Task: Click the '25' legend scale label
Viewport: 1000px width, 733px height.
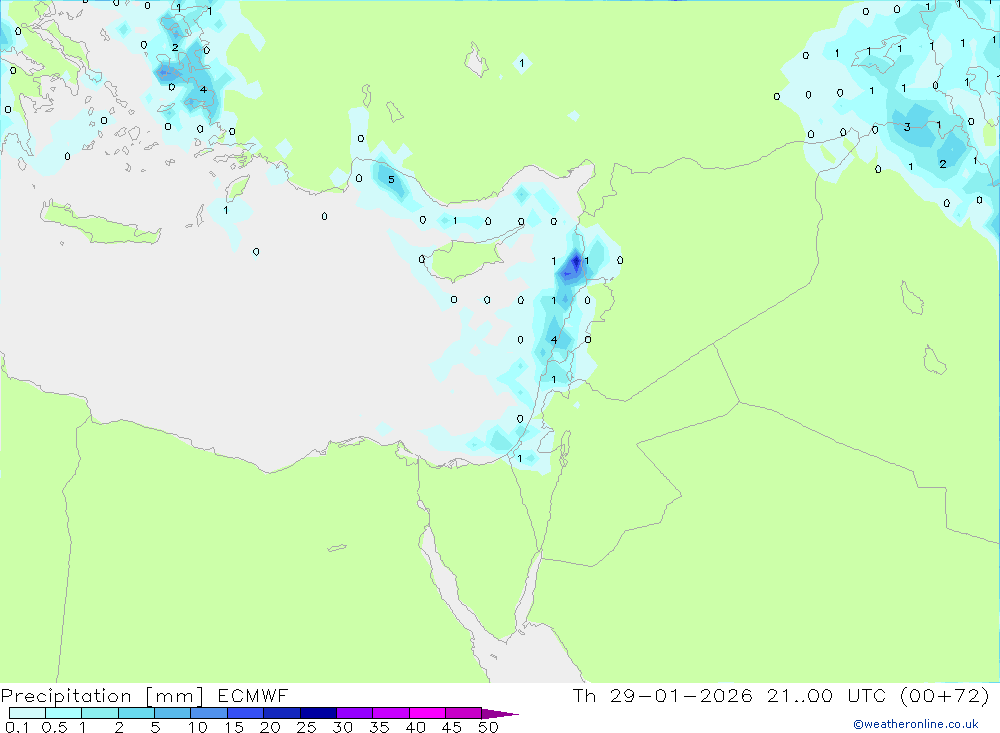Action: click(306, 727)
